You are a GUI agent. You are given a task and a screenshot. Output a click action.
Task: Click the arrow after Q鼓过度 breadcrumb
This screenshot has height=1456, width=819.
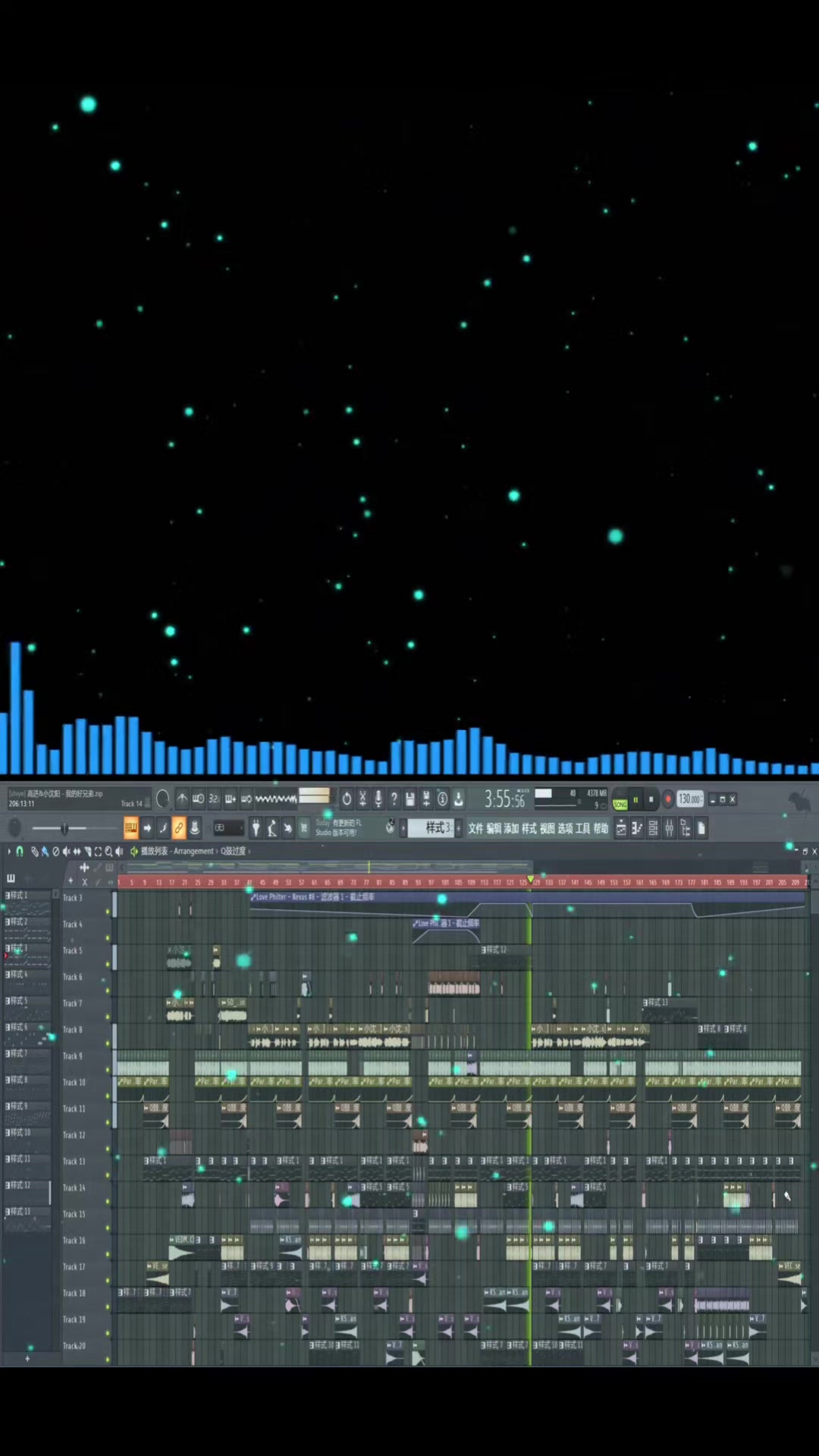tap(249, 852)
